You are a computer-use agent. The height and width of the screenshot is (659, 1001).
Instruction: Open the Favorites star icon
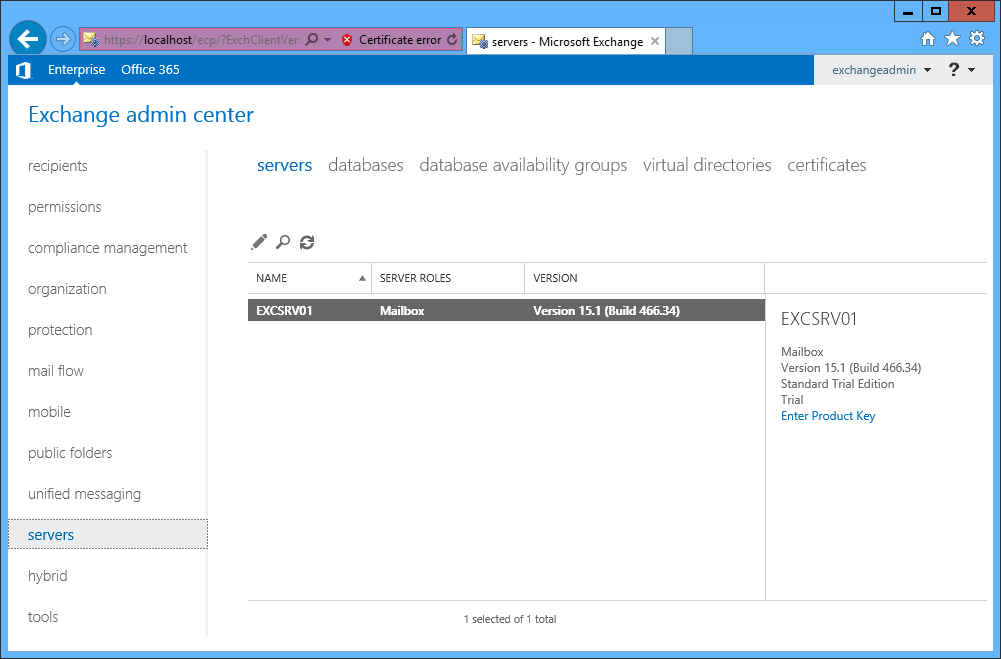point(952,39)
